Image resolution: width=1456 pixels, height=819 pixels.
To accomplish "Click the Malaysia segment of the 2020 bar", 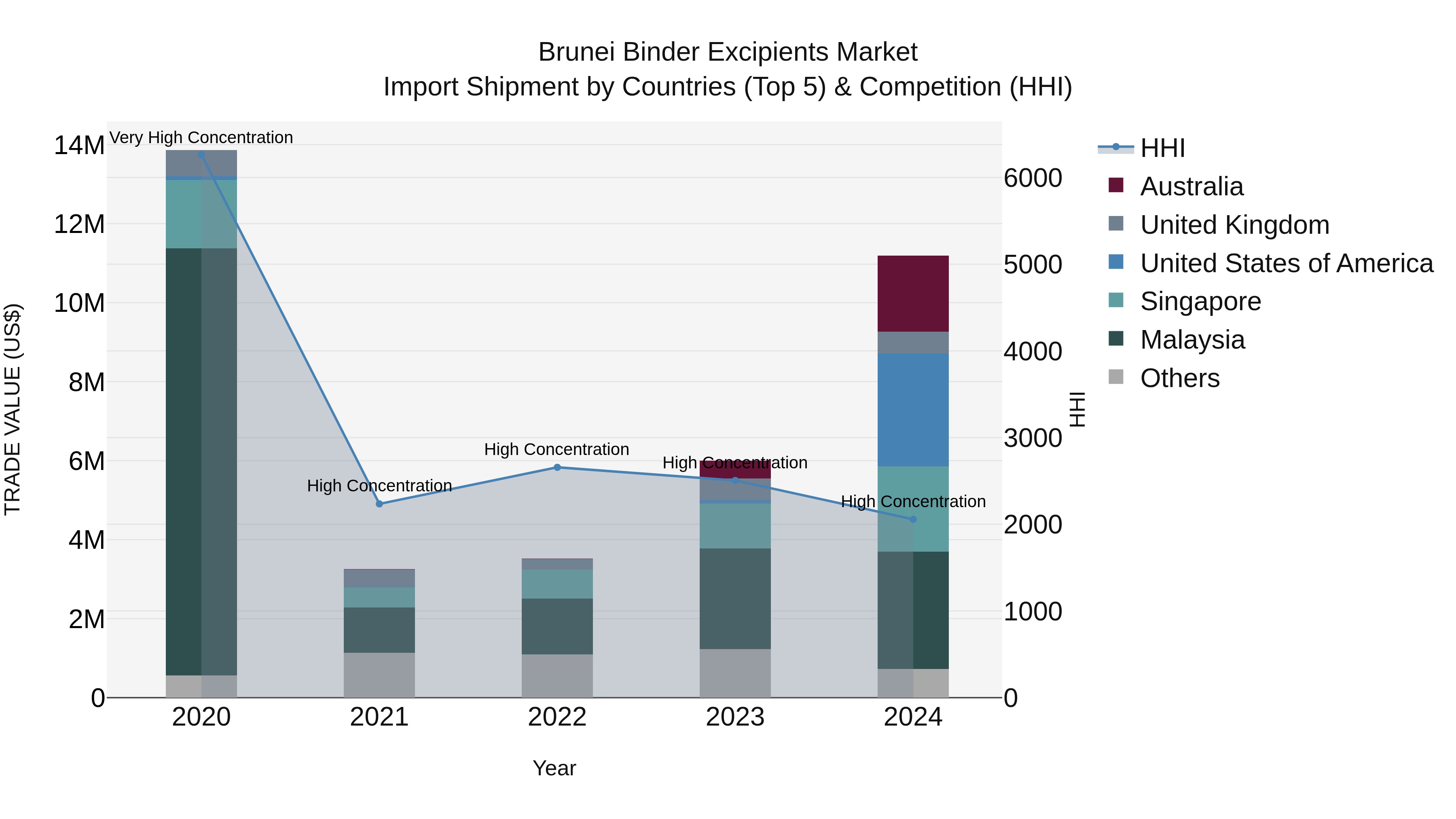I will [x=201, y=462].
